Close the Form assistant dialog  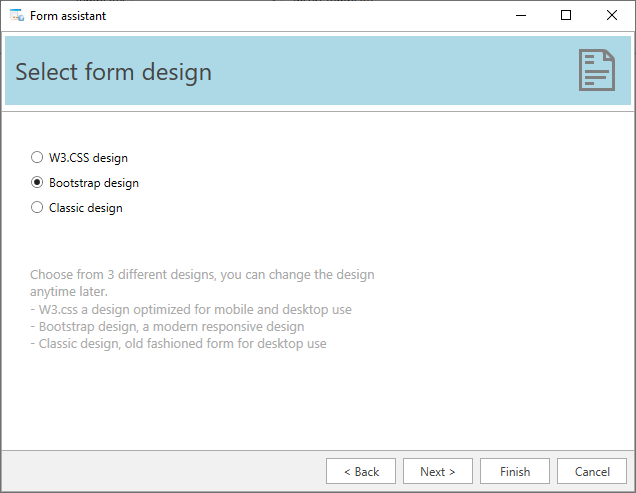tap(612, 15)
